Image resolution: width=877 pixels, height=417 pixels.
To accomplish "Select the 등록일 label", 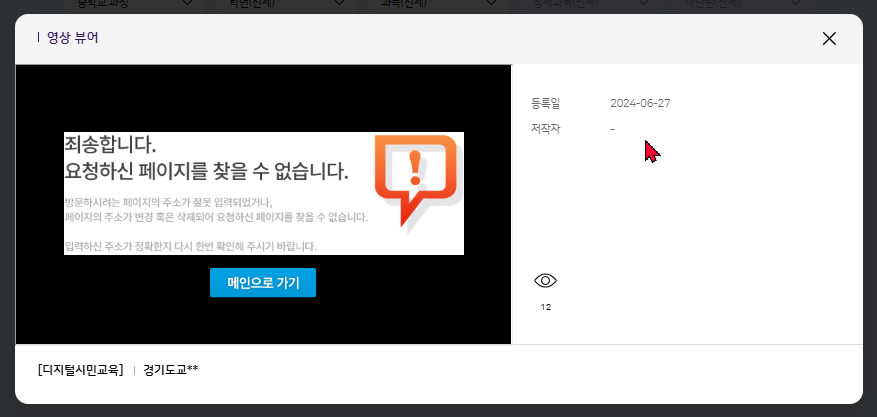I will tap(546, 103).
